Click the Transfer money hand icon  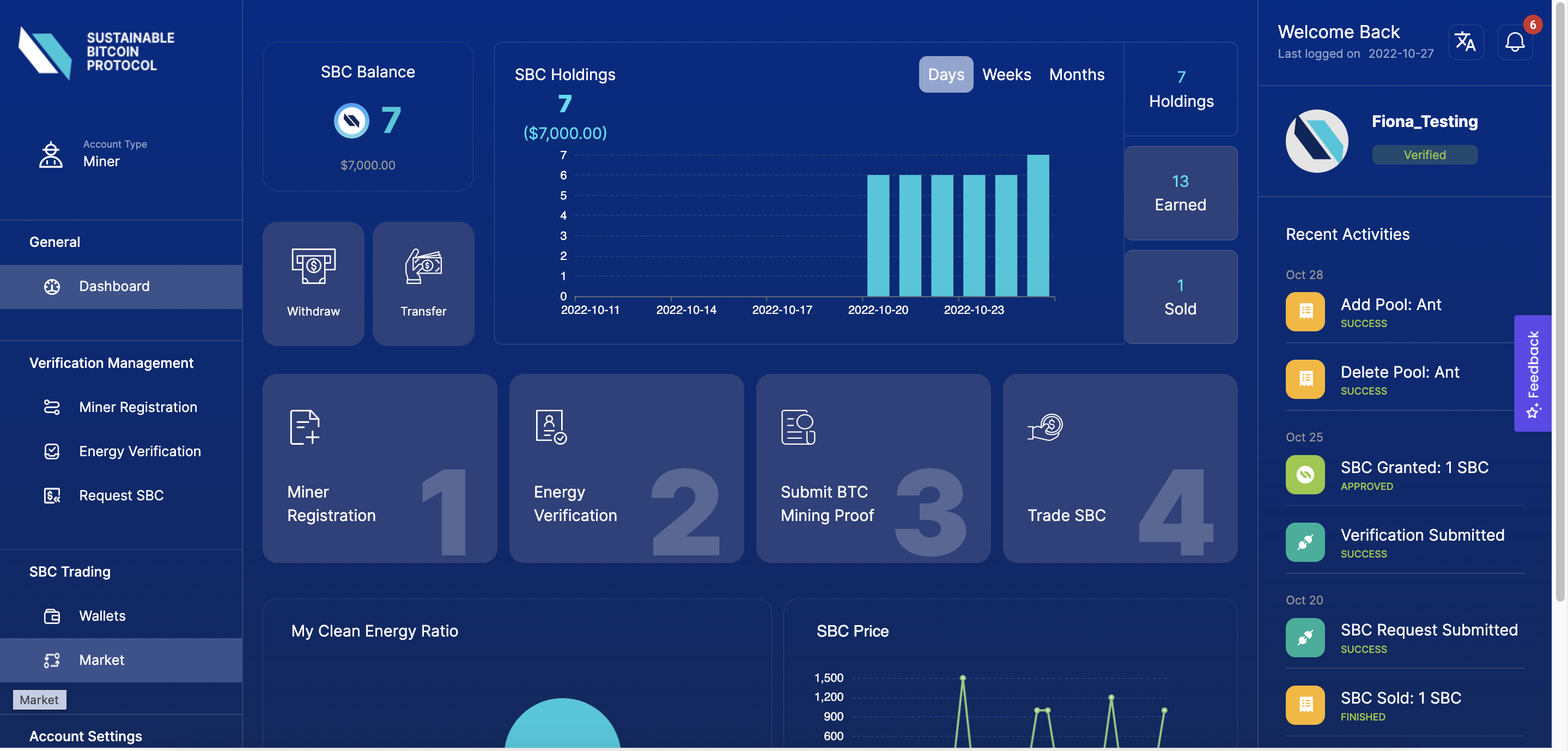(423, 266)
